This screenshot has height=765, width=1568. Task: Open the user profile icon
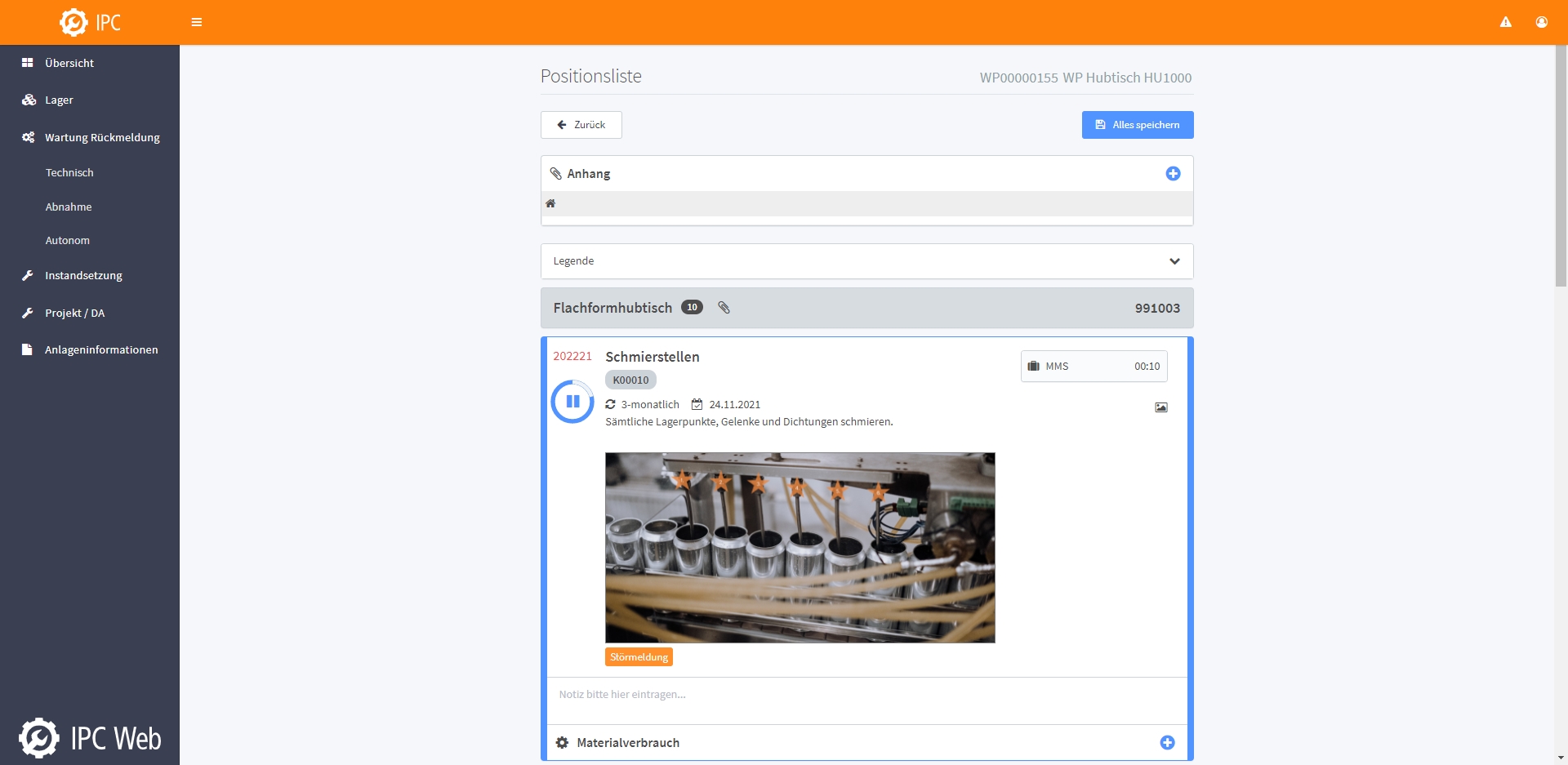(x=1542, y=22)
